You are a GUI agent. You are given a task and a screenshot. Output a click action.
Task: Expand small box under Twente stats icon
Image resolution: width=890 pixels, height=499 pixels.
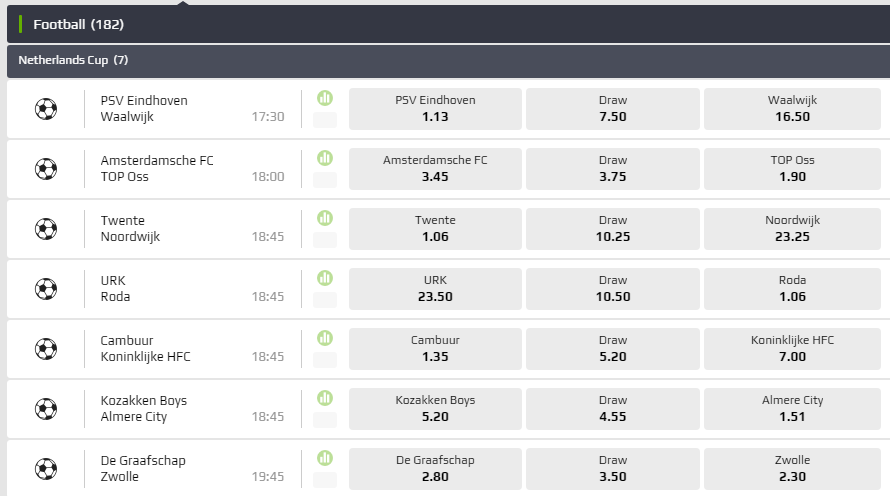tap(325, 240)
